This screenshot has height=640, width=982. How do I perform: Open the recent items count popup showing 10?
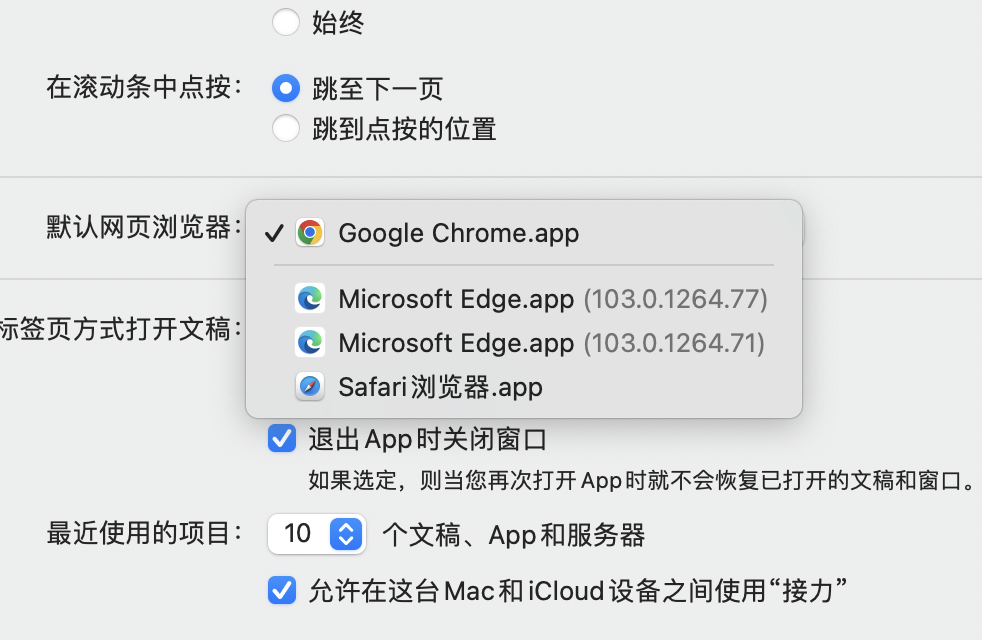click(x=316, y=534)
